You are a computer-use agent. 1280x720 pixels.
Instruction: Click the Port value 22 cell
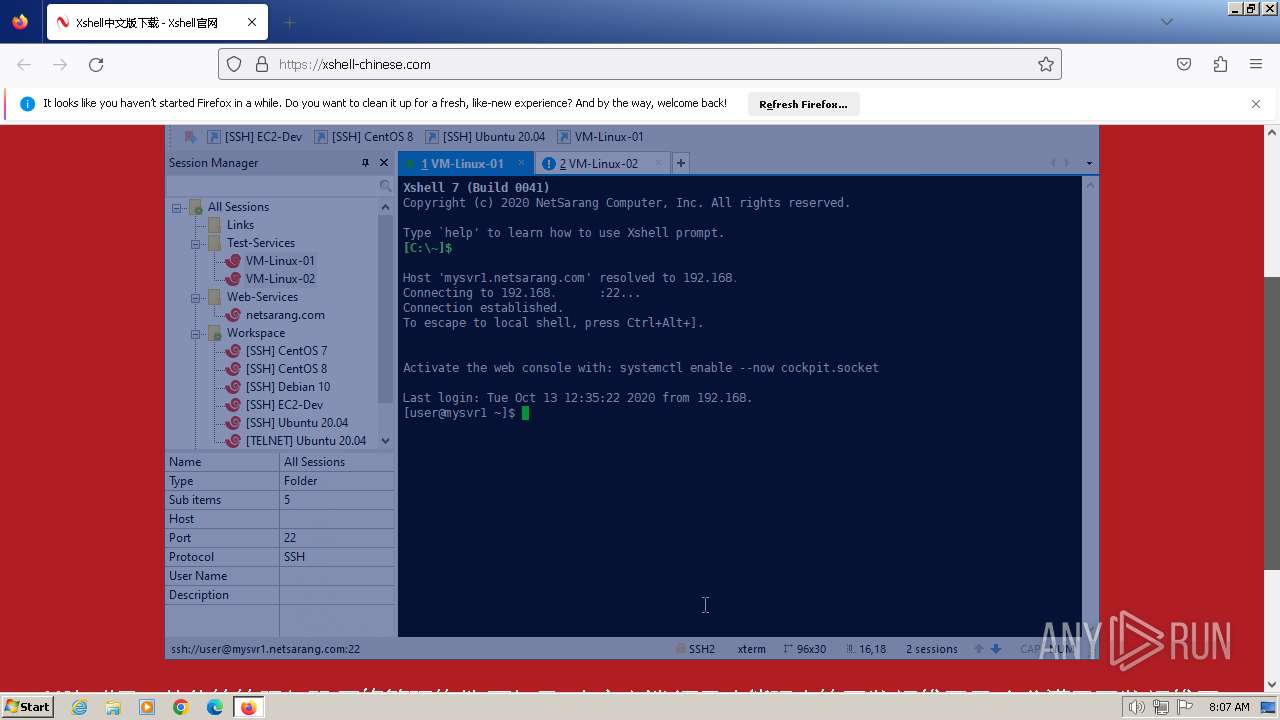pos(337,538)
